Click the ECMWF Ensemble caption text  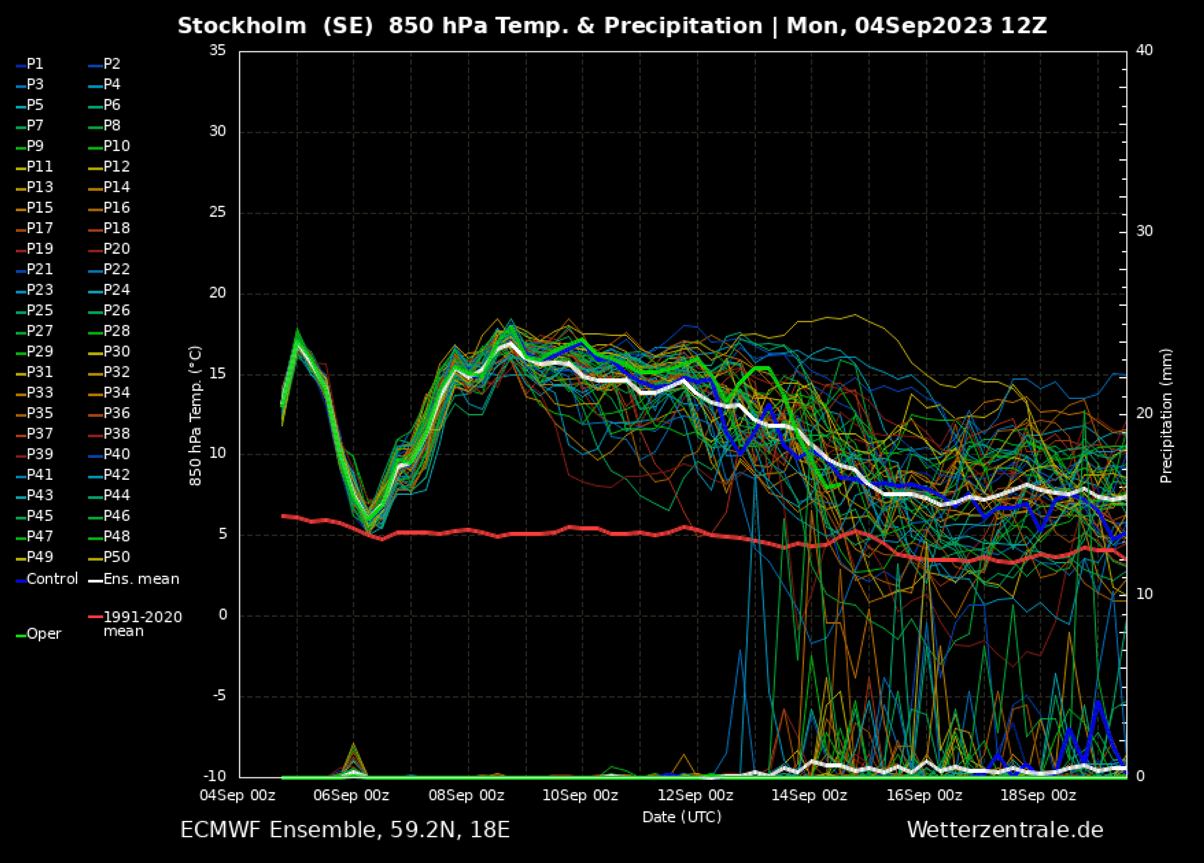point(345,829)
